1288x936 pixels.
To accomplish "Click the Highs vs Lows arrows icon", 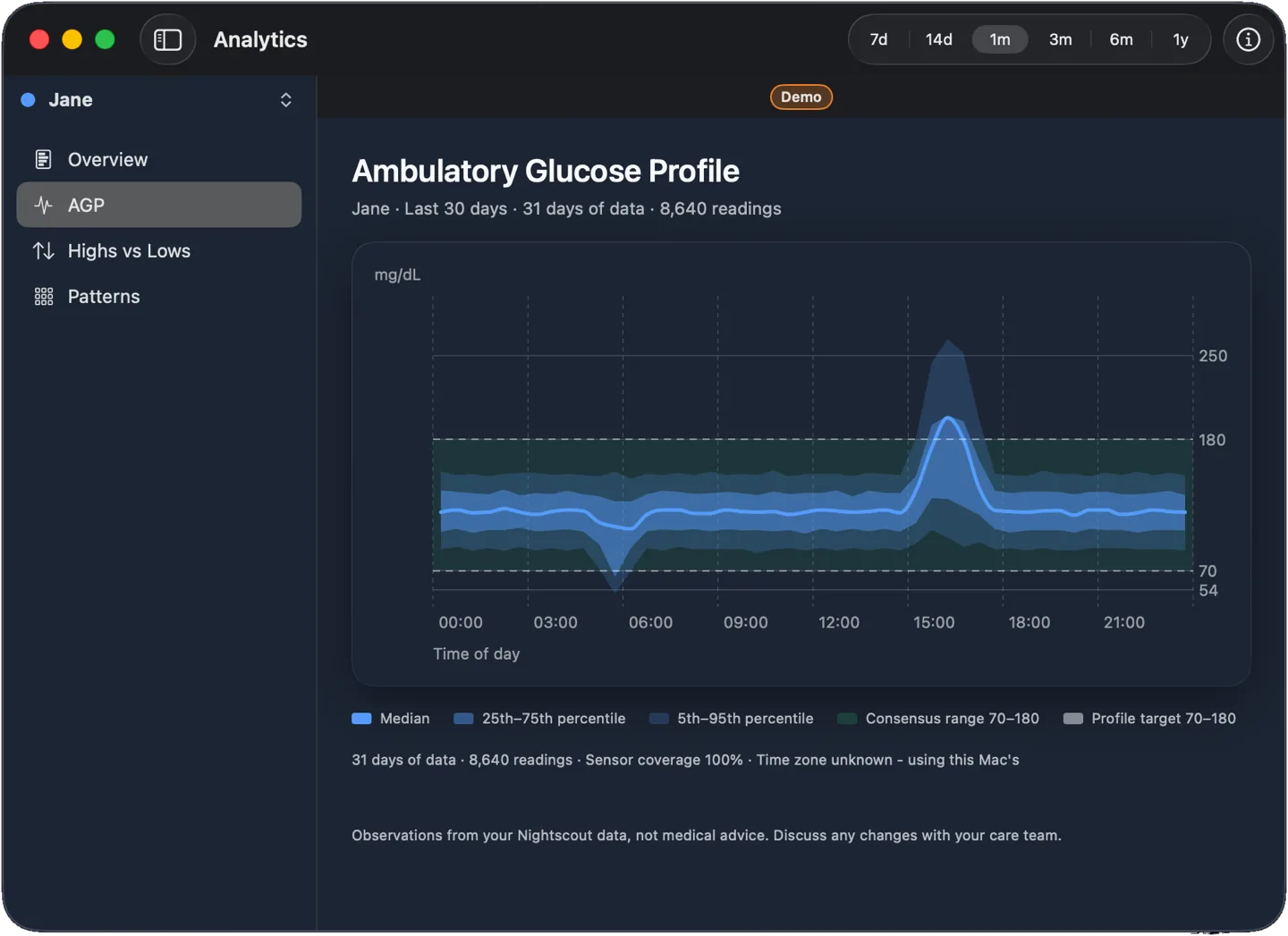I will point(43,250).
